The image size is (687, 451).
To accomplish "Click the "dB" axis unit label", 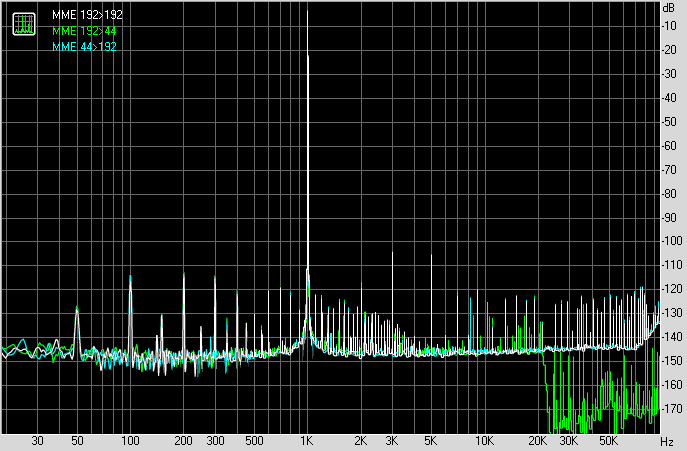I will click(669, 8).
